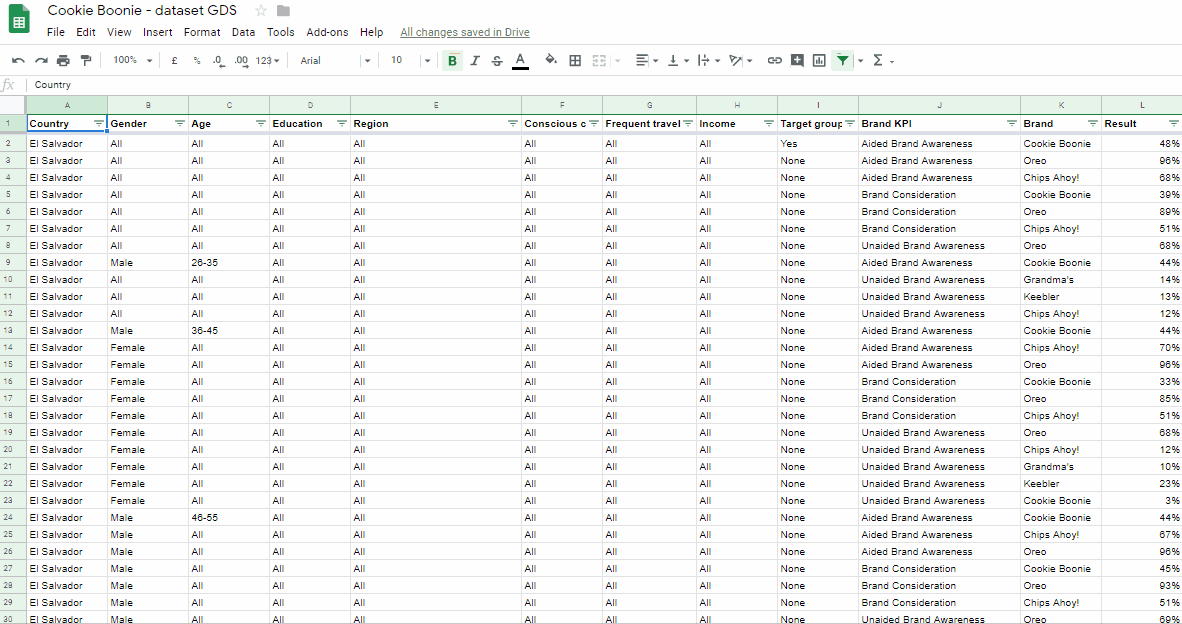Image resolution: width=1182 pixels, height=624 pixels.
Task: Open the Arial font dropdown
Action: [335, 60]
